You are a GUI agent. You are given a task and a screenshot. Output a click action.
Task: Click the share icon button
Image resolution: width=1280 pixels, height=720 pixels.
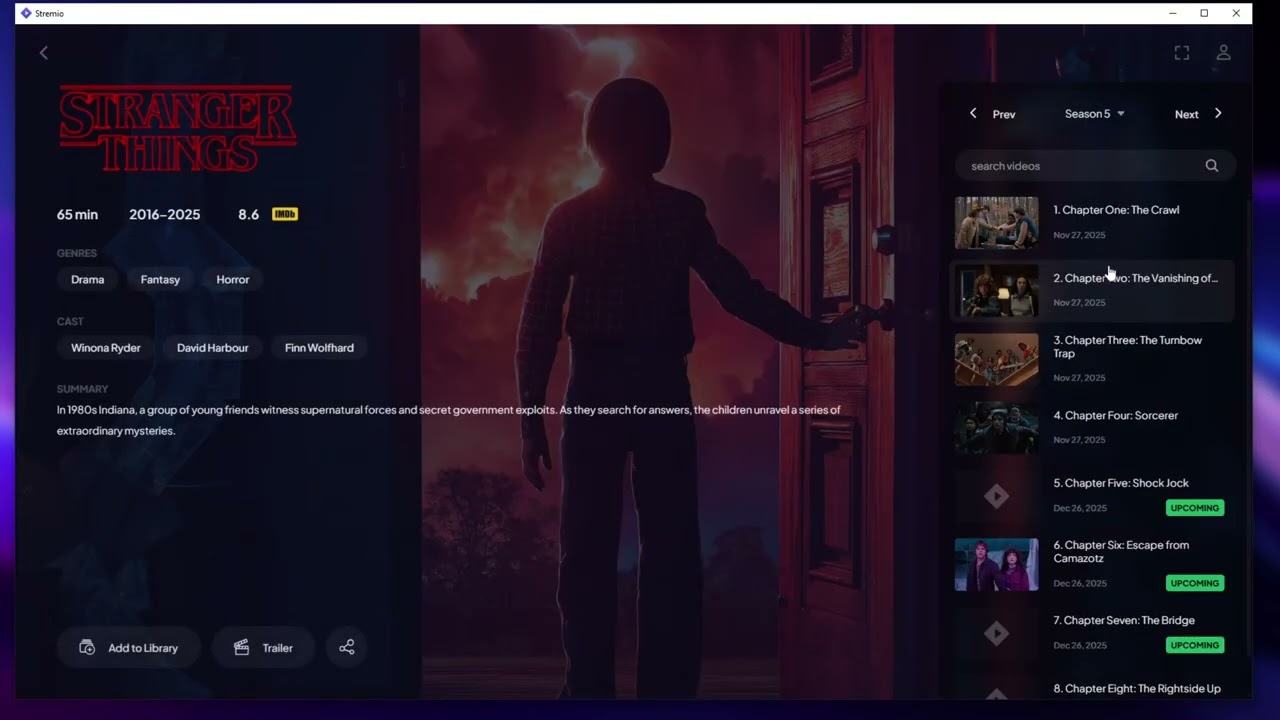tap(347, 648)
